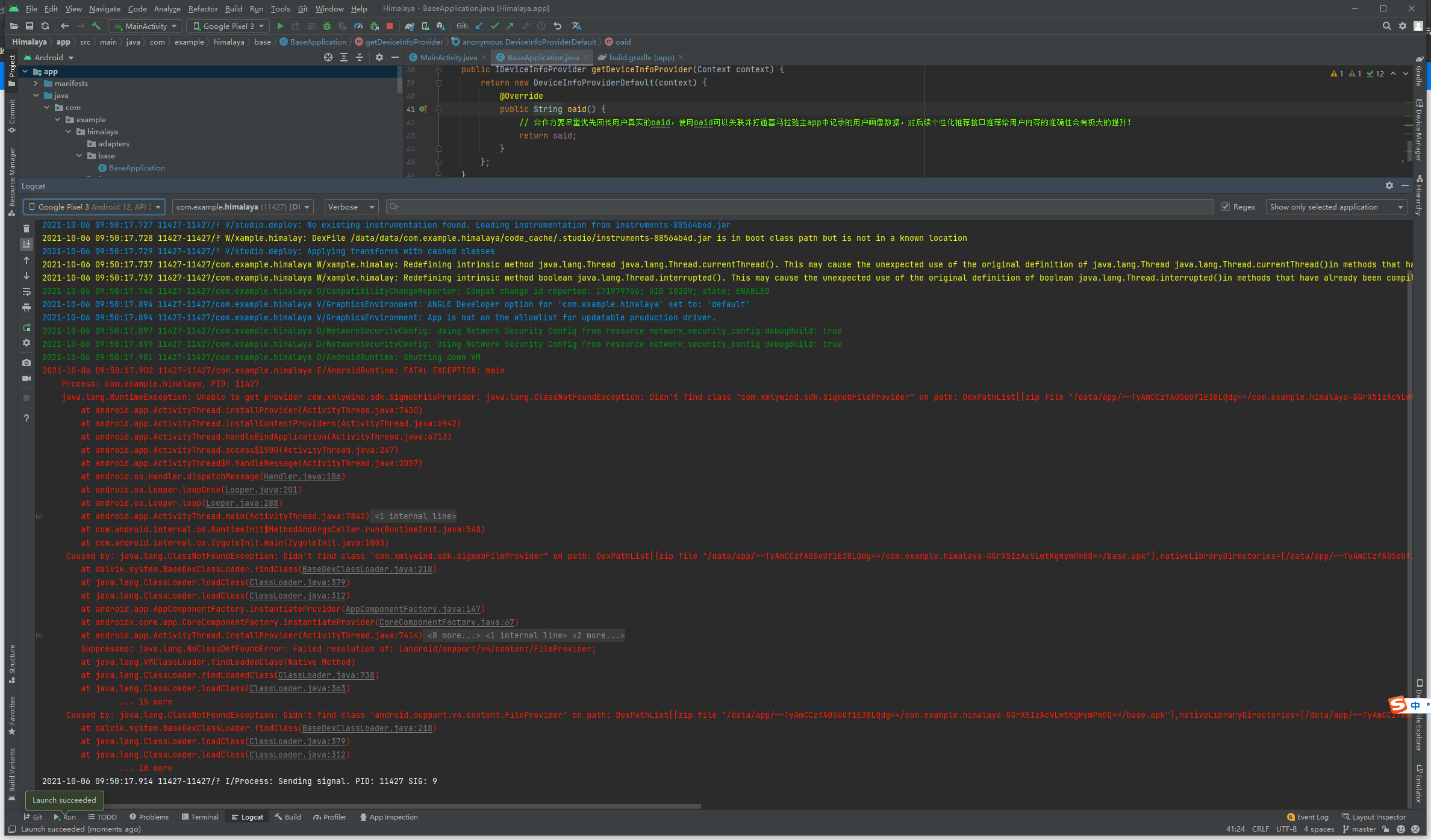Click the Make Project hammer icon
Image resolution: width=1431 pixels, height=840 pixels.
[96, 26]
